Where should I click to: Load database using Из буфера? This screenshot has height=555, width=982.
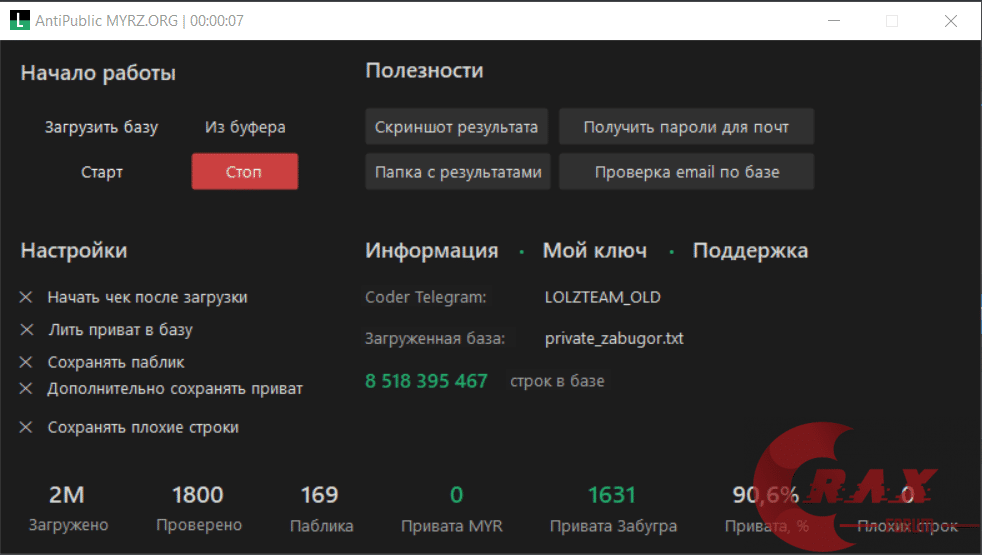[x=245, y=127]
